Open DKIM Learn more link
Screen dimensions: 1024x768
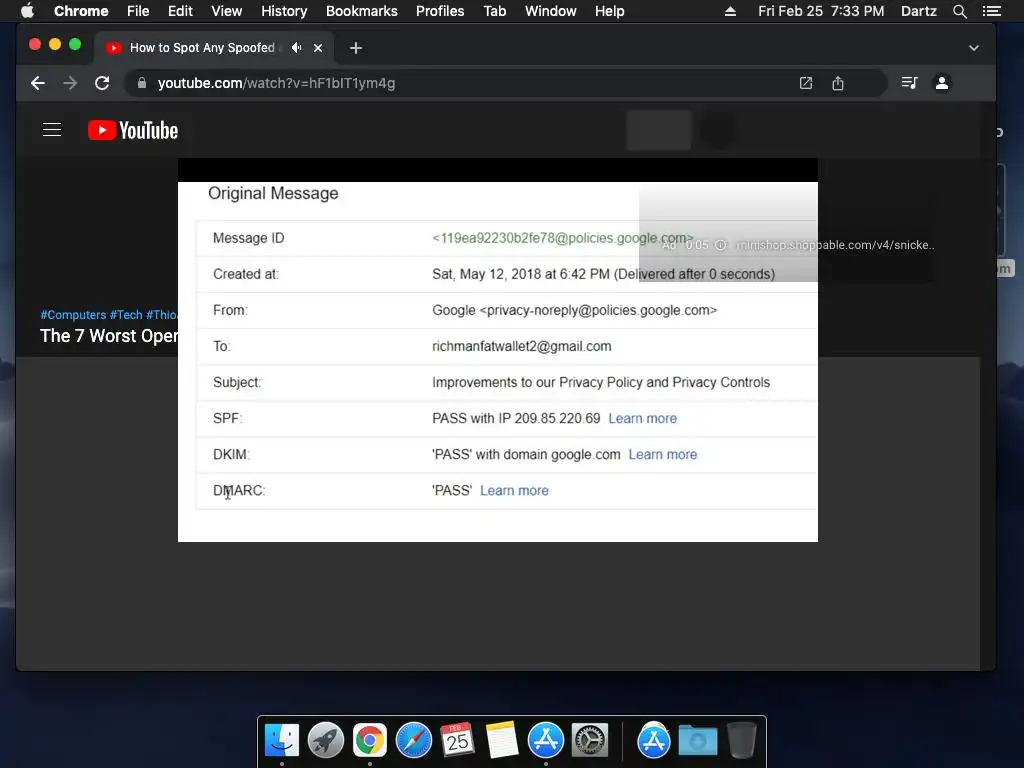(663, 454)
